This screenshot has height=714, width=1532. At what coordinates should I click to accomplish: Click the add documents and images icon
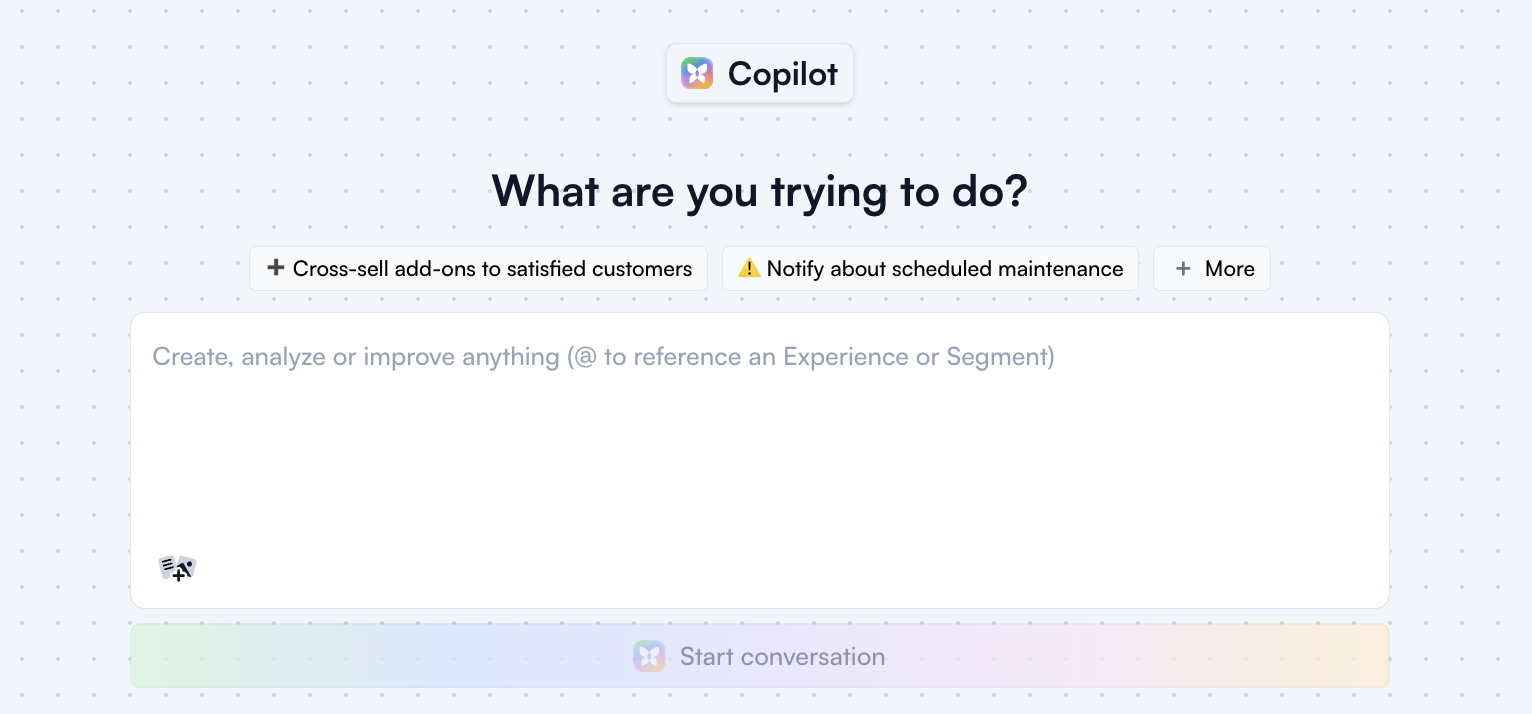(x=178, y=569)
